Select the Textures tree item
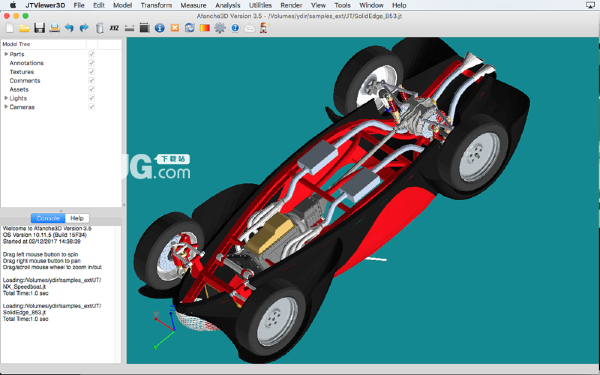The height and width of the screenshot is (375, 600). (22, 72)
